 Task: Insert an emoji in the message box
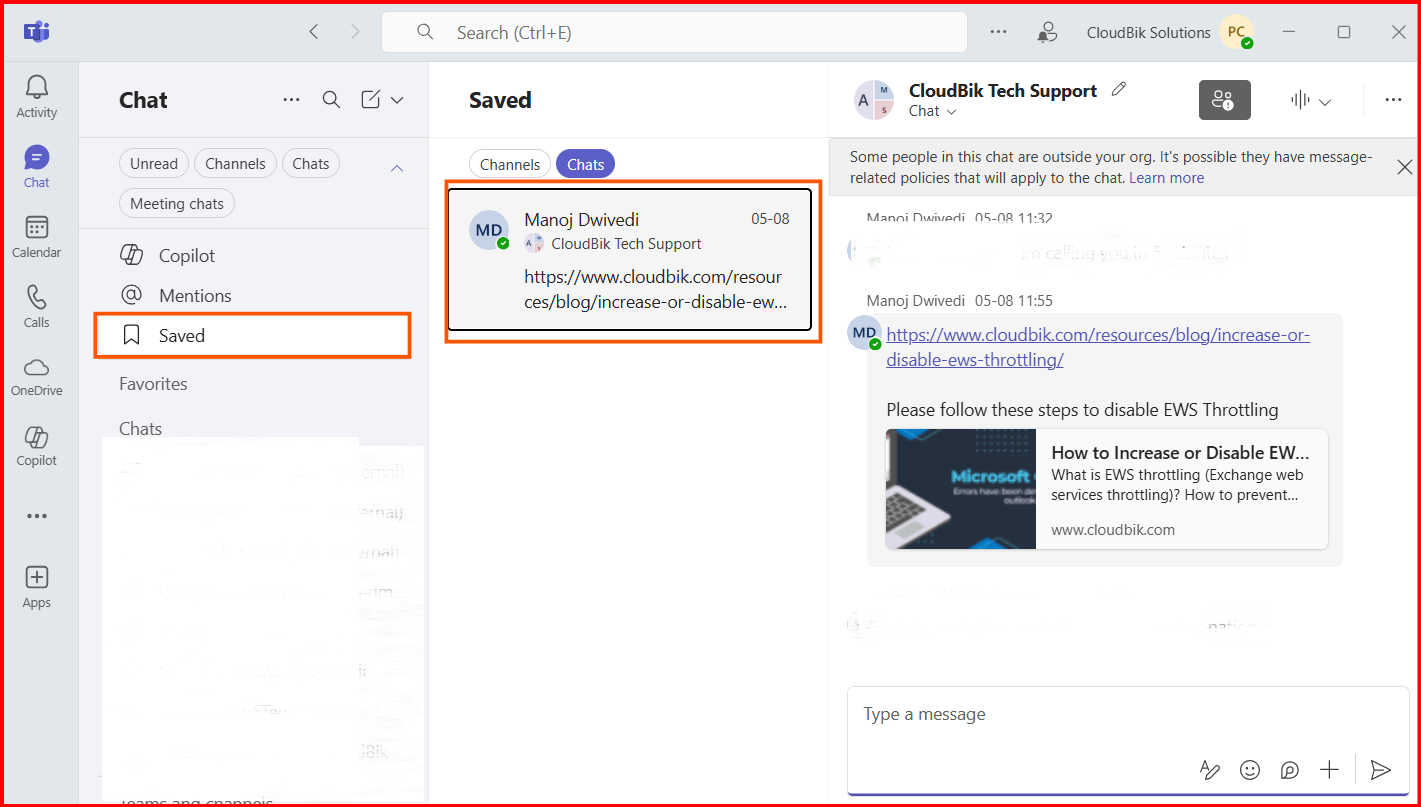click(1249, 770)
